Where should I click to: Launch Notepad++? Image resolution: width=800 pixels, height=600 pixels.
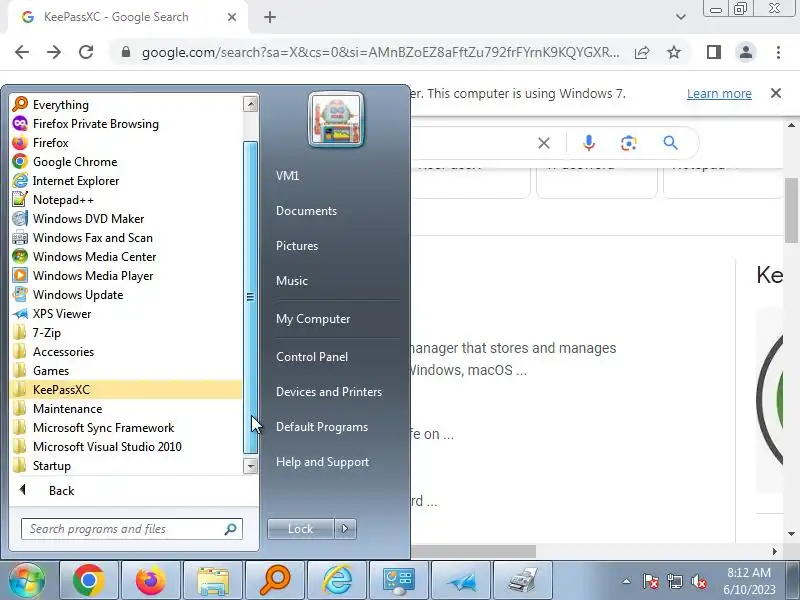point(126,199)
